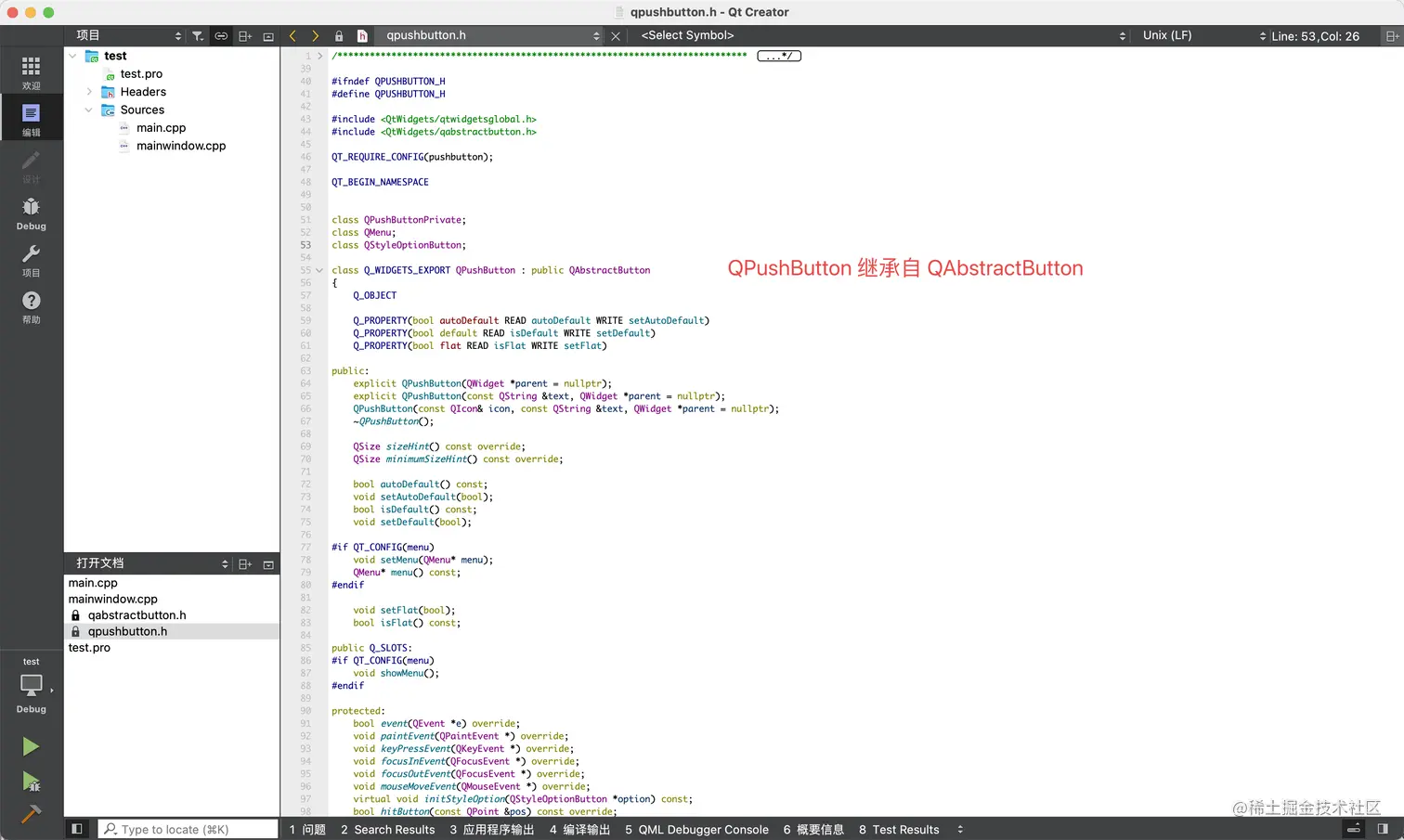This screenshot has width=1404, height=840.
Task: Open the 项目 (Projects) mode wrench icon
Action: click(31, 260)
